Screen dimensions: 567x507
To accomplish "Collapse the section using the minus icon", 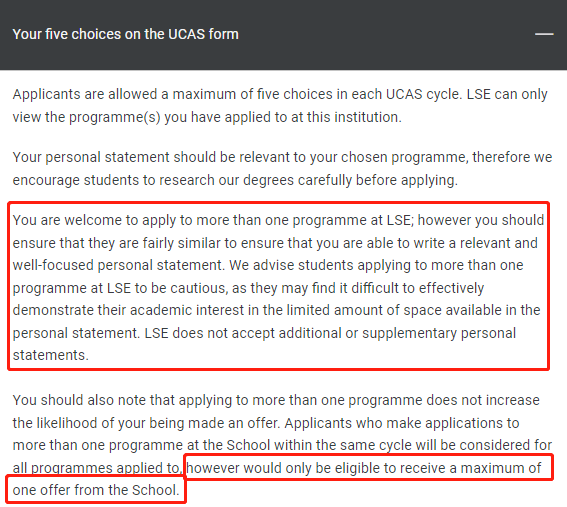I will [544, 34].
